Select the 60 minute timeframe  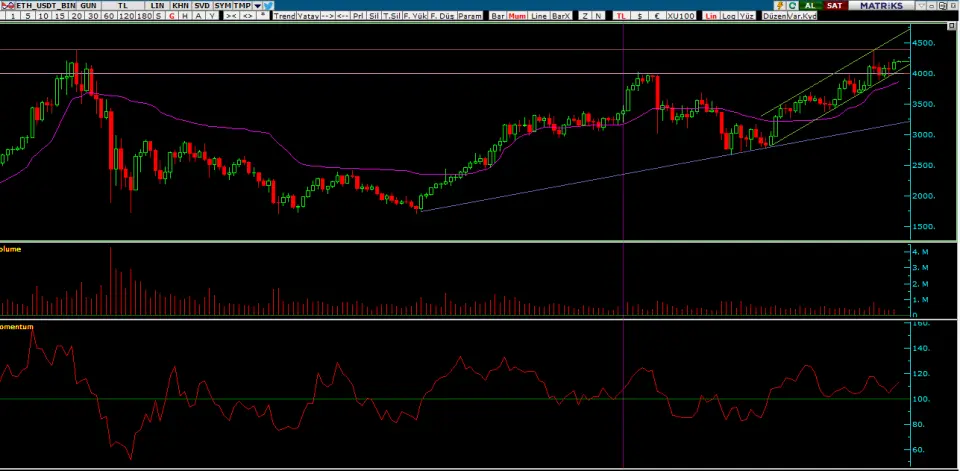[108, 17]
